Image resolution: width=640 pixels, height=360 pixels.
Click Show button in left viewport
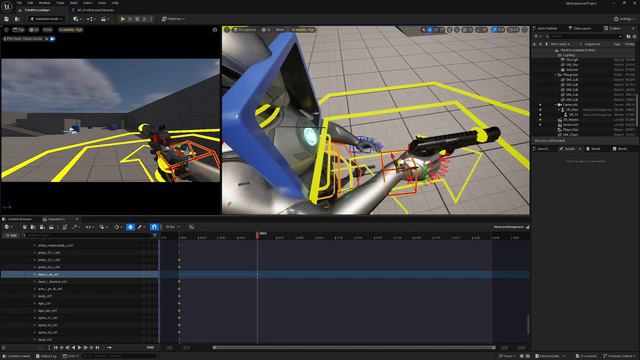tap(48, 30)
